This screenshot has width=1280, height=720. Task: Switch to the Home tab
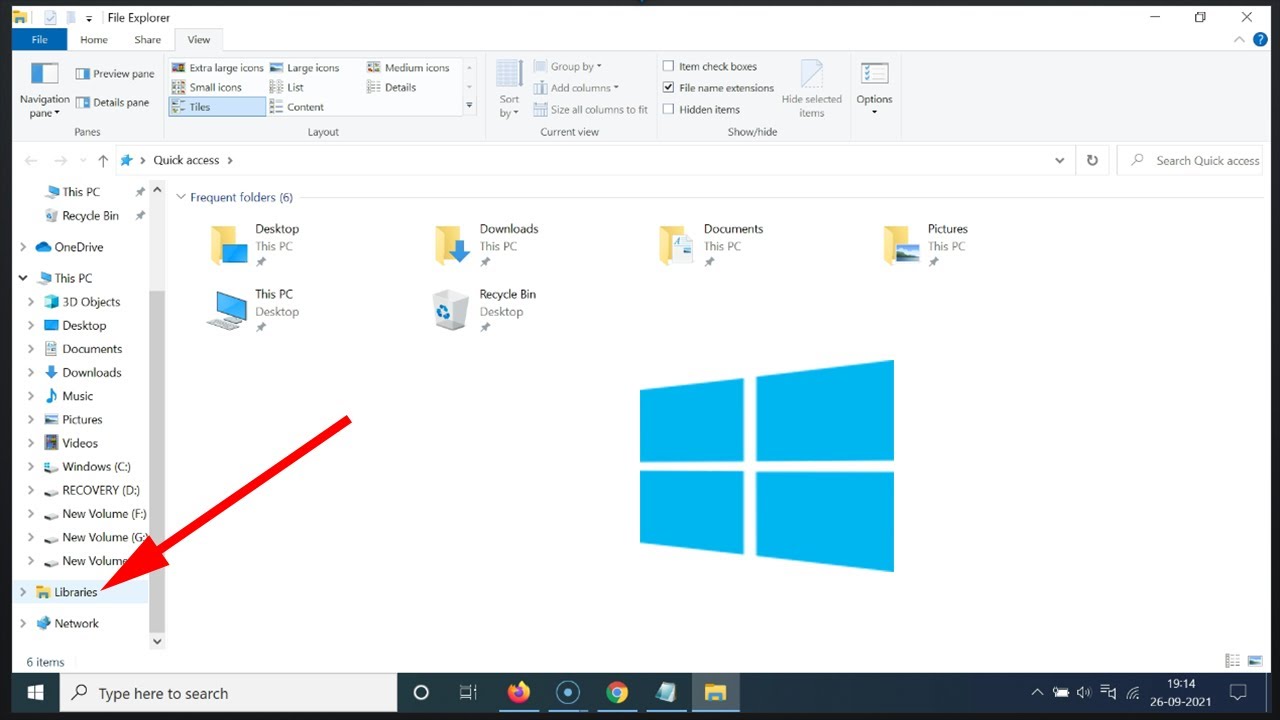pos(94,40)
